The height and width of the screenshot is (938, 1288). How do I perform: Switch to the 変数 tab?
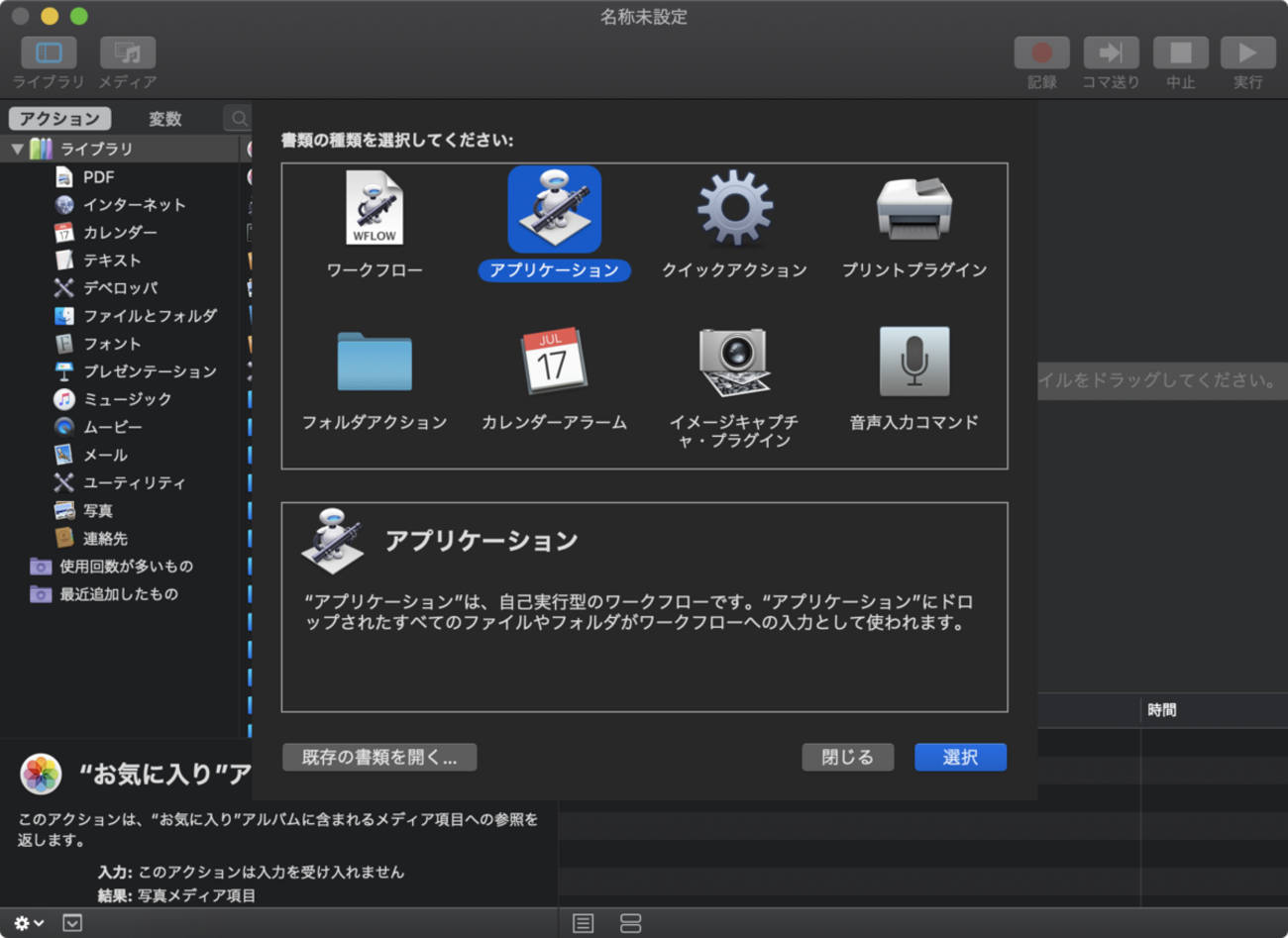click(x=165, y=119)
